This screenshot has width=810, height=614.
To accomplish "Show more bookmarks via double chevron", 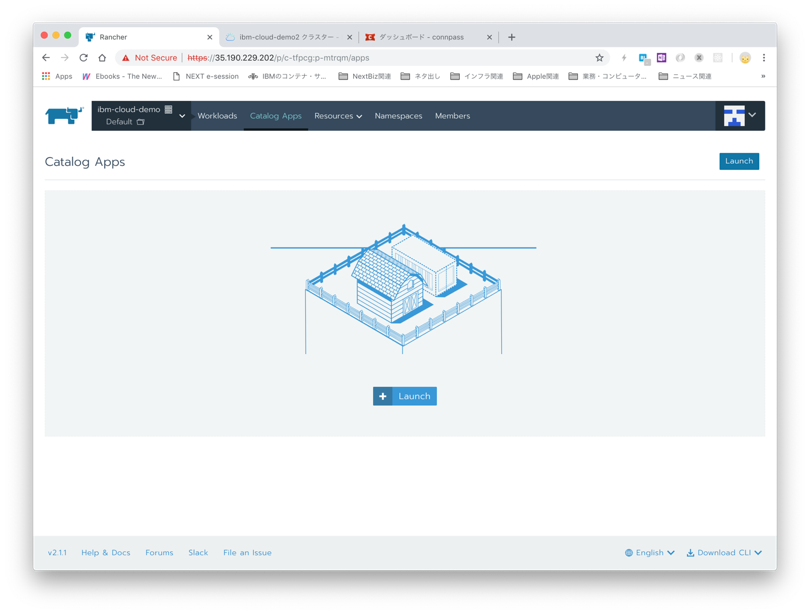I will 763,76.
